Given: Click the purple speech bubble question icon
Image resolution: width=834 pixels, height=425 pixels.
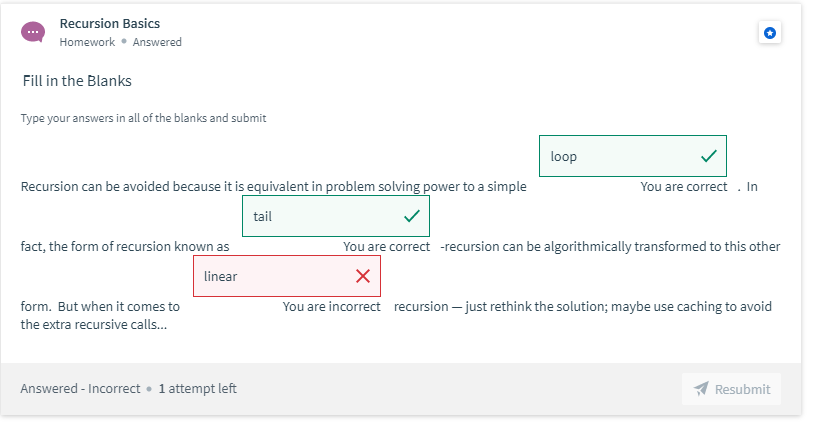Looking at the screenshot, I should point(33,32).
